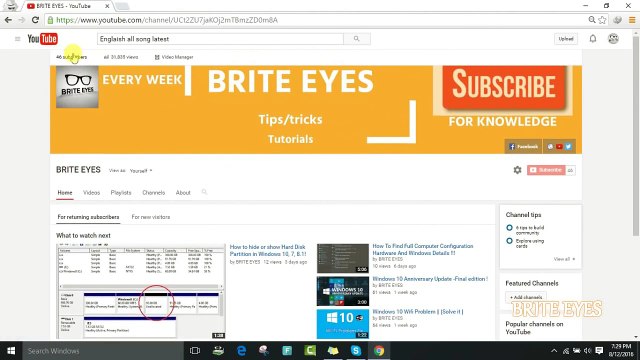Open zoom magnifier icon in address bar
This screenshot has height=360, width=640.
click(591, 20)
